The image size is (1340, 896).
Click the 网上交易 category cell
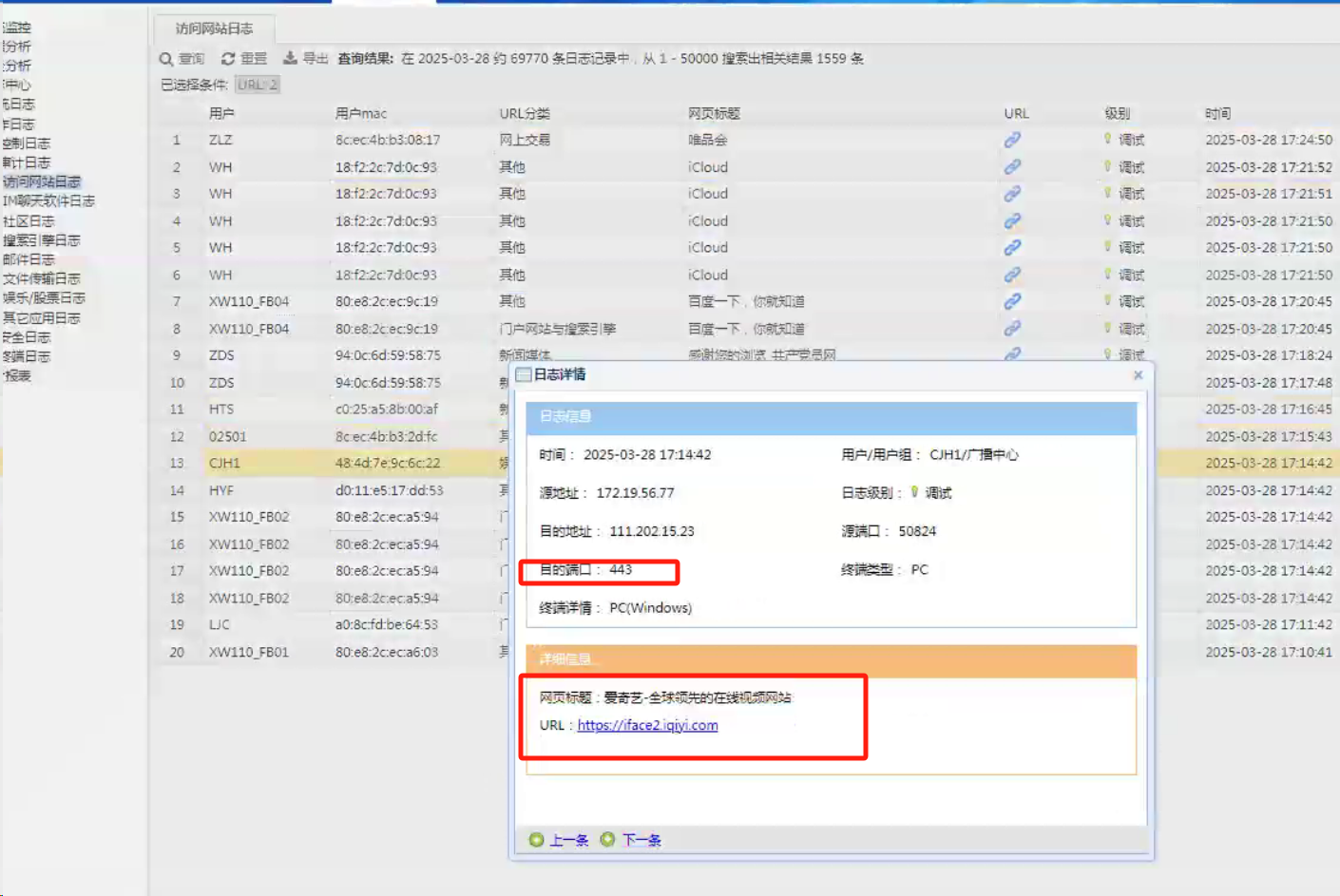pyautogui.click(x=525, y=140)
